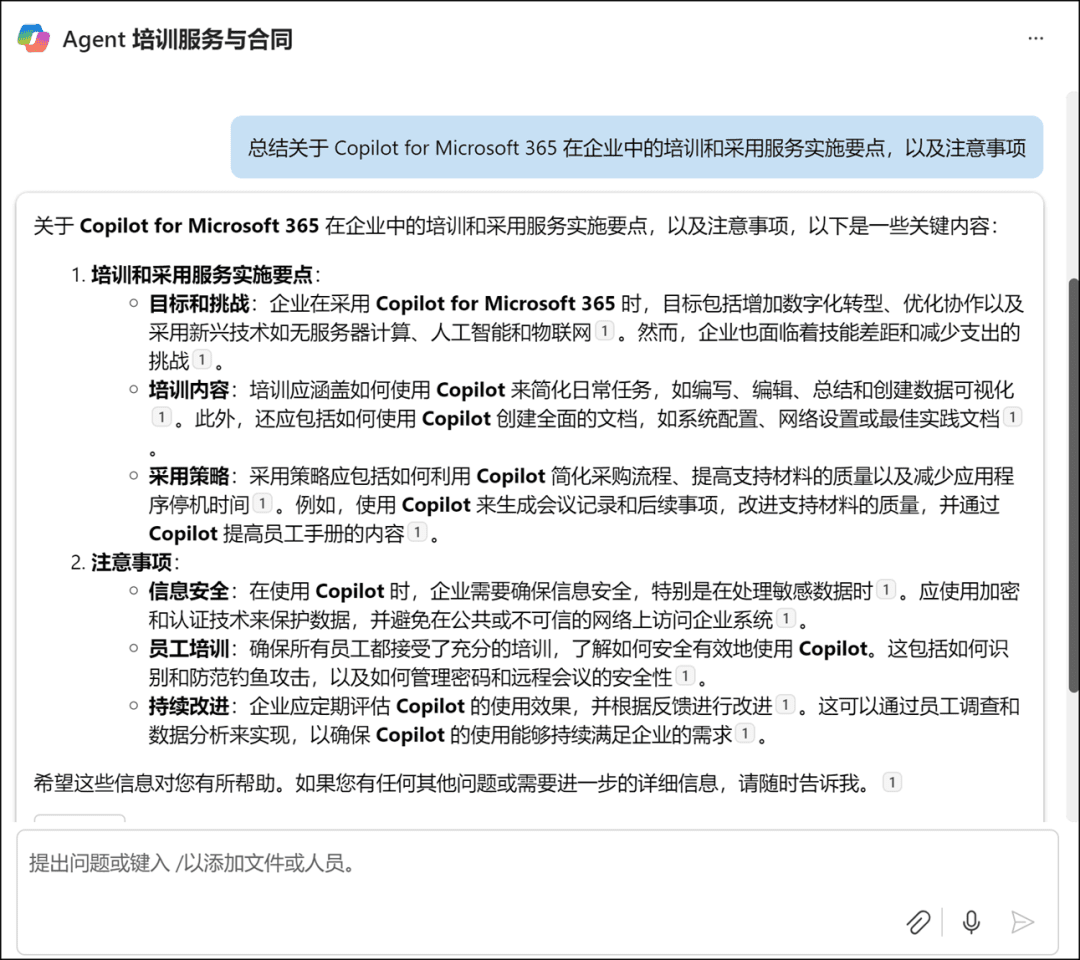
Task: Open citation 1 after 序停机时间
Action: [x=262, y=503]
